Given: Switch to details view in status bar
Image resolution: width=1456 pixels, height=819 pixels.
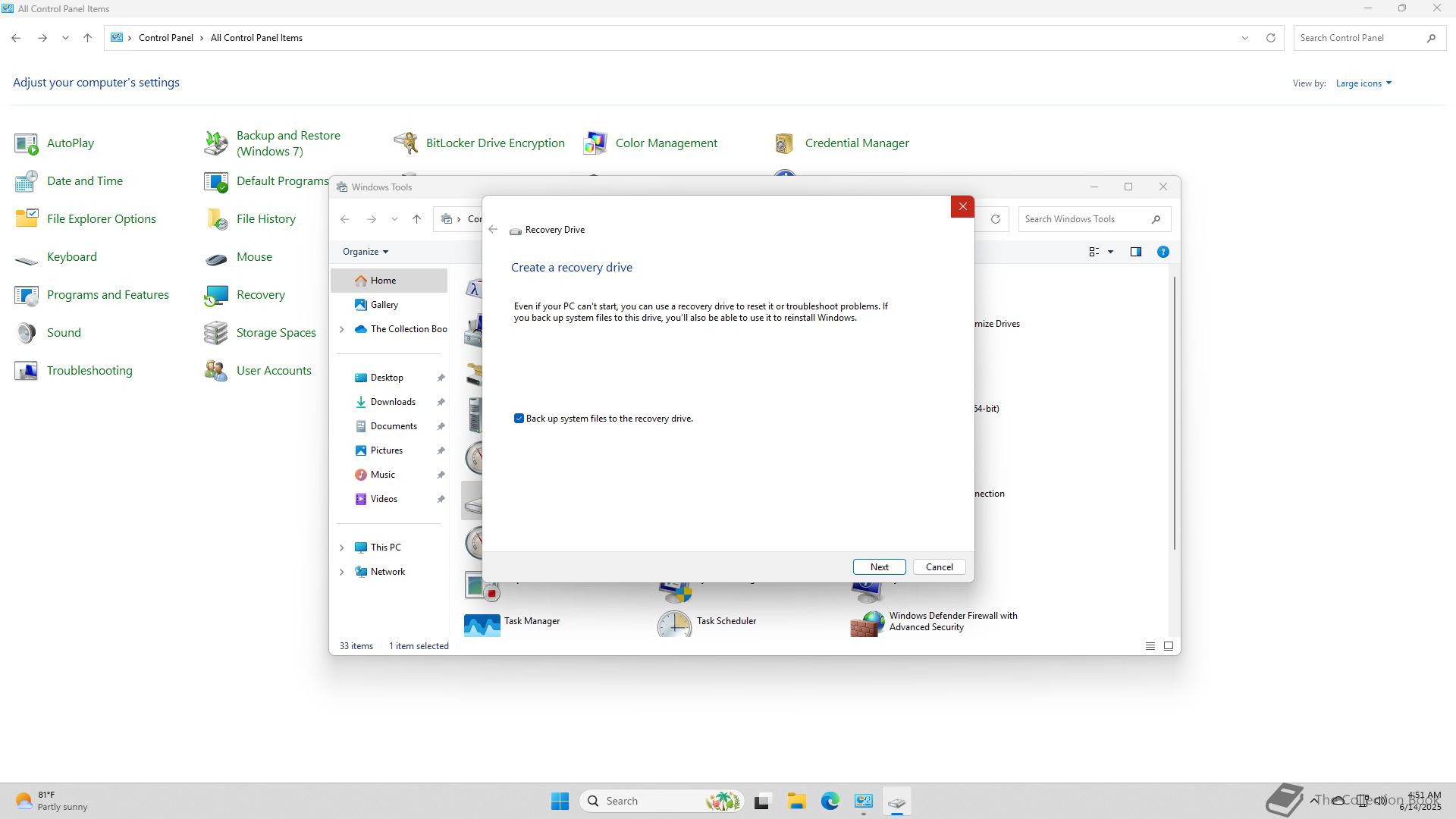Looking at the screenshot, I should tap(1150, 646).
